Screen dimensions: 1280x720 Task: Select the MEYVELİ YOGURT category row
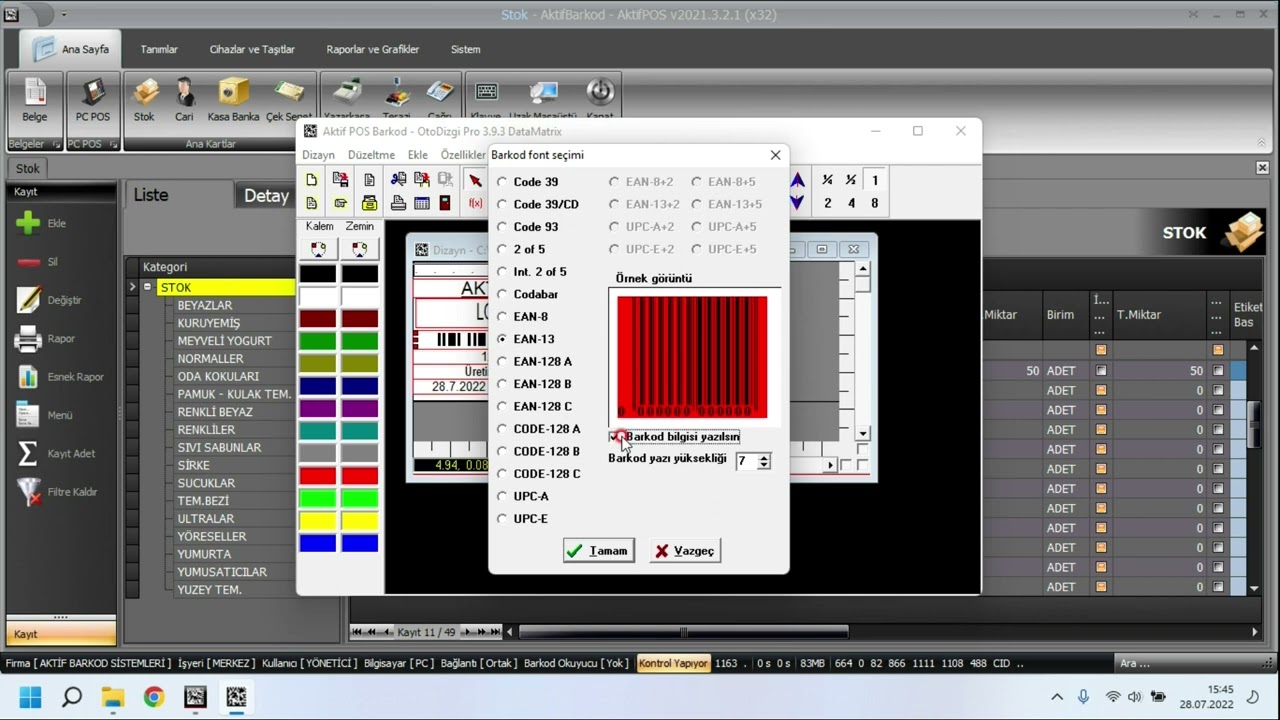click(225, 341)
